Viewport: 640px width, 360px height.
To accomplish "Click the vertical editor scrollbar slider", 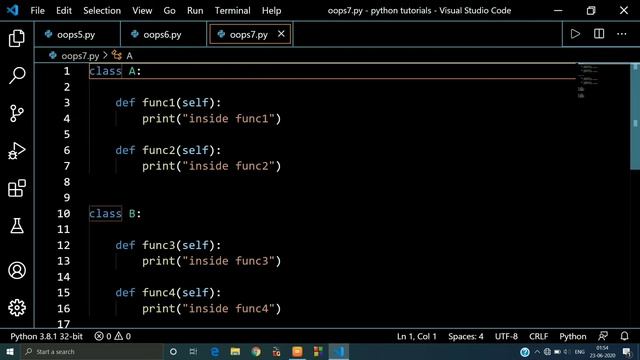I will pos(635,116).
